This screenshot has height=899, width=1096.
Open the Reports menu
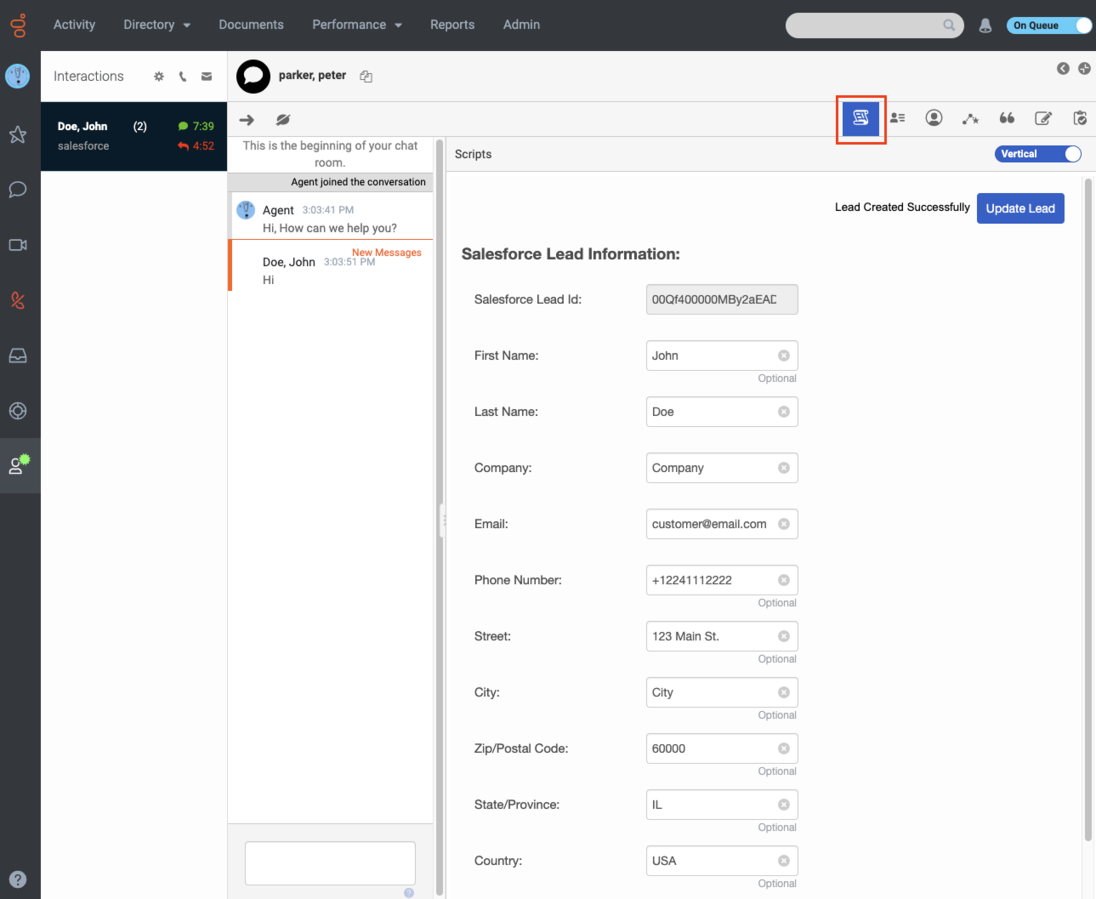pyautogui.click(x=452, y=24)
